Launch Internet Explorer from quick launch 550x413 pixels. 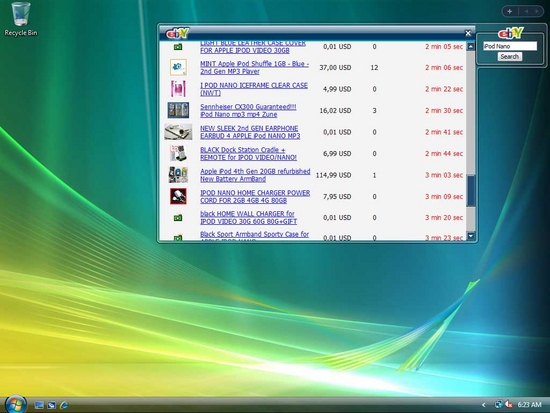pos(64,405)
